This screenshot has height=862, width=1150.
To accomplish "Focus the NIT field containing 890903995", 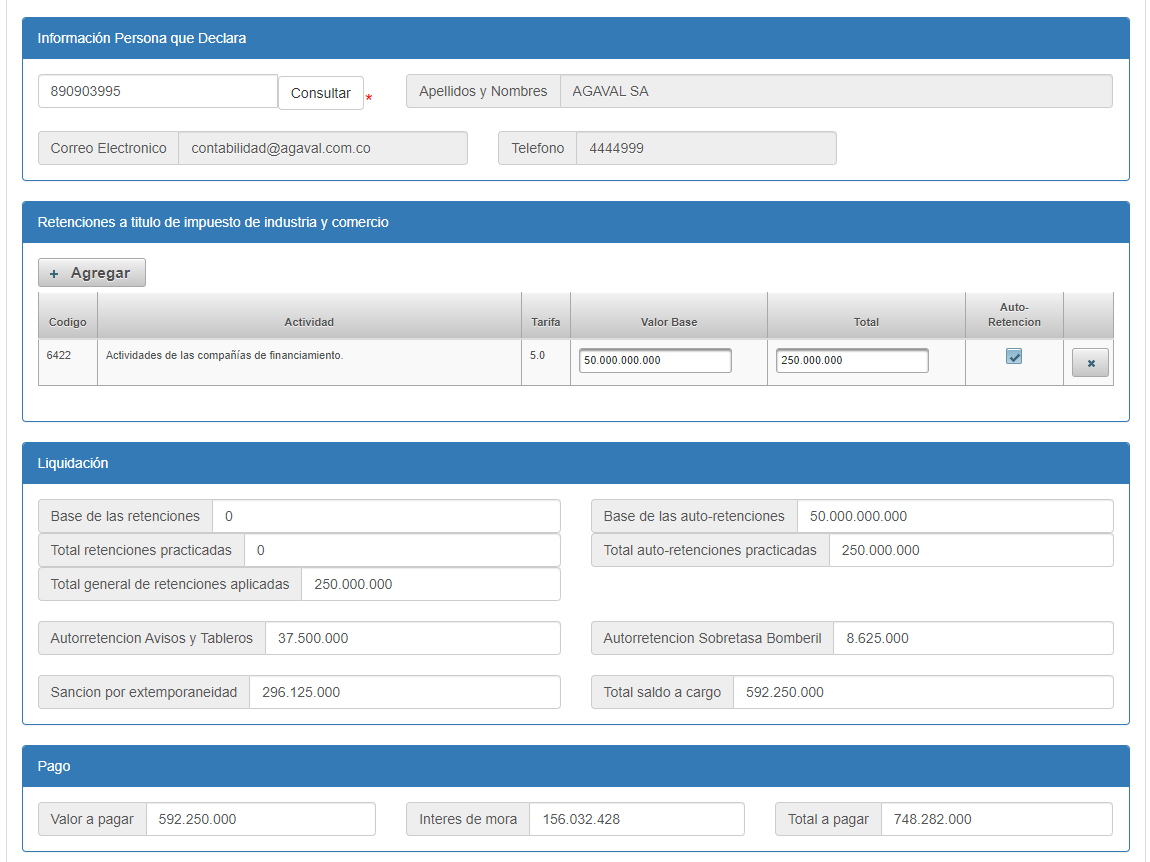I will [x=158, y=91].
